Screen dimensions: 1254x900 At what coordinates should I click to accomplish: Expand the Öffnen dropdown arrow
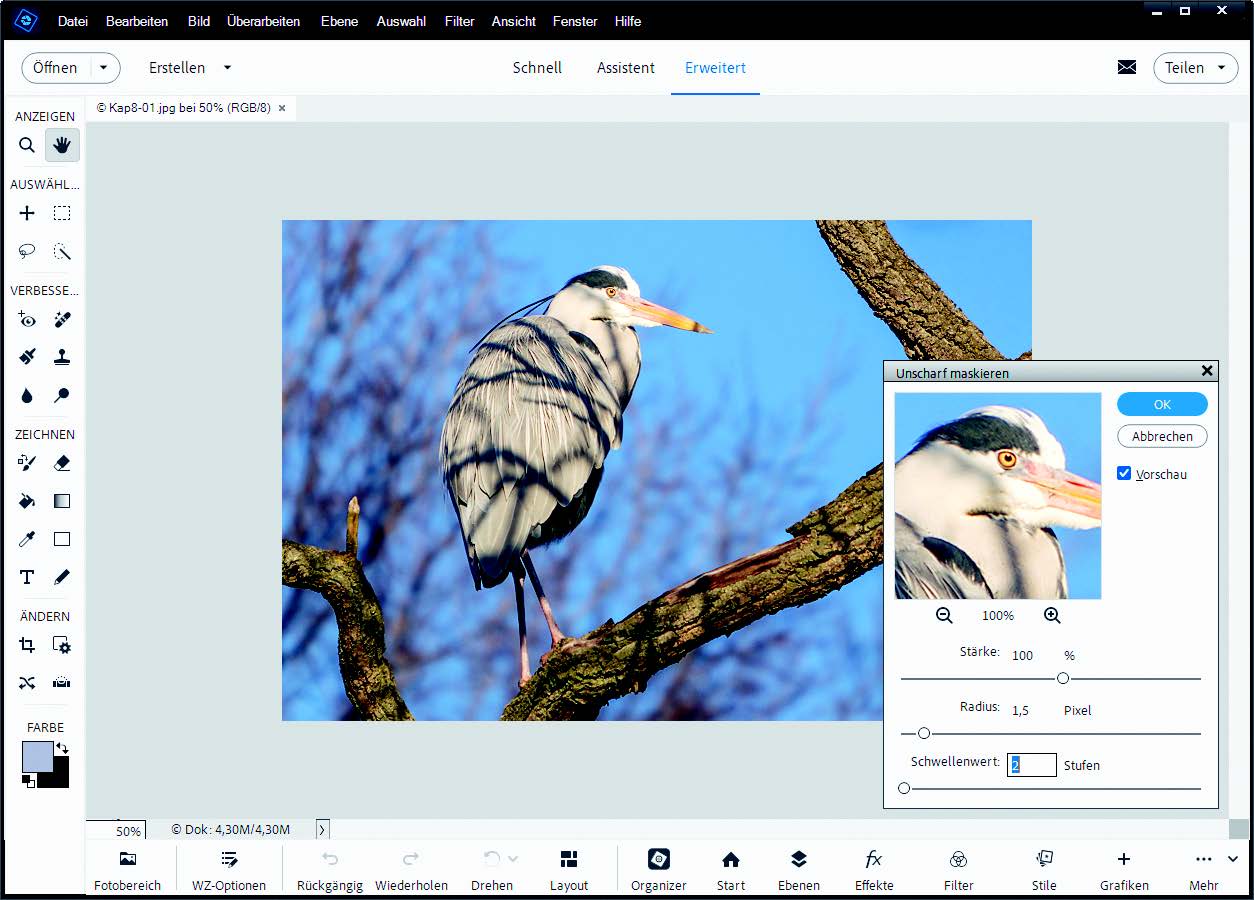click(103, 67)
